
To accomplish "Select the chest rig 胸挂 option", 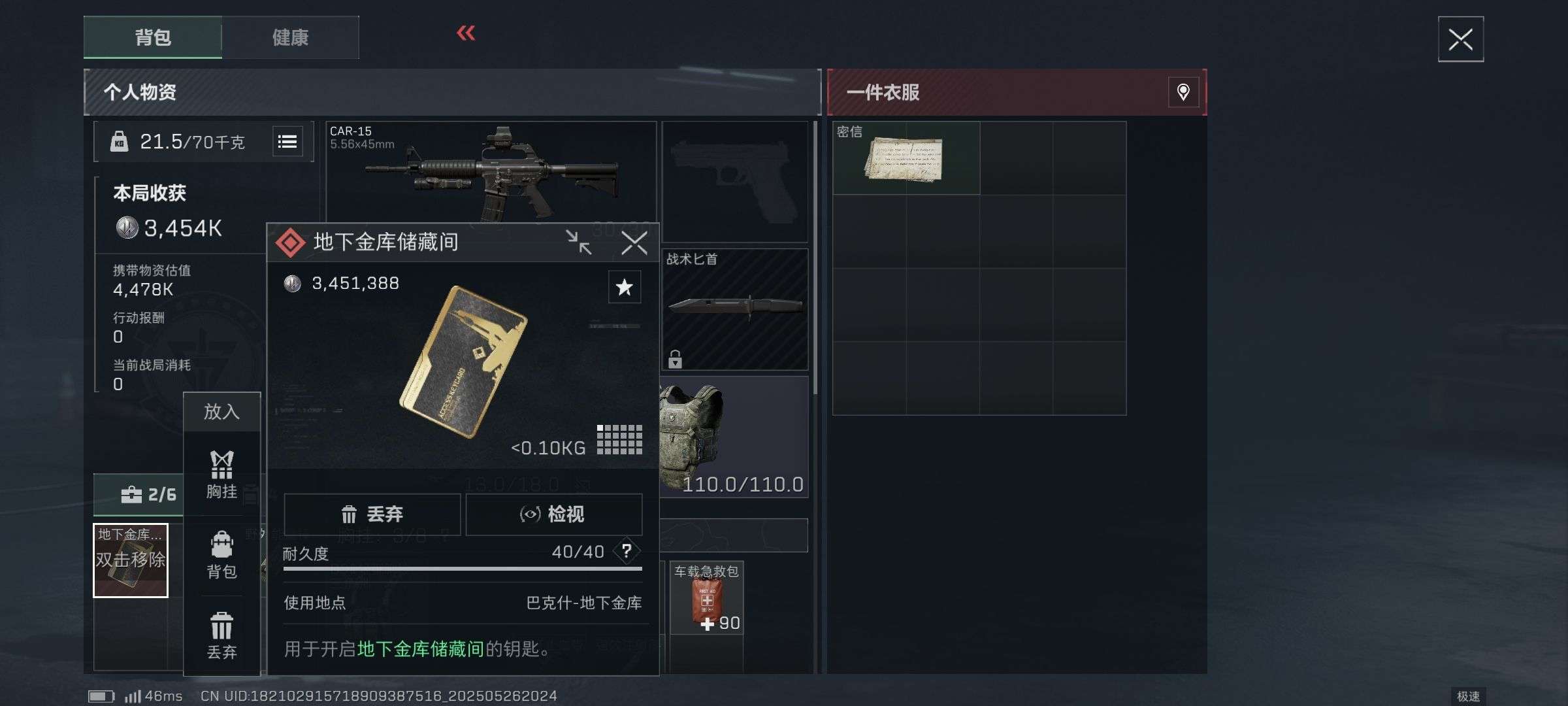I will pyautogui.click(x=221, y=475).
